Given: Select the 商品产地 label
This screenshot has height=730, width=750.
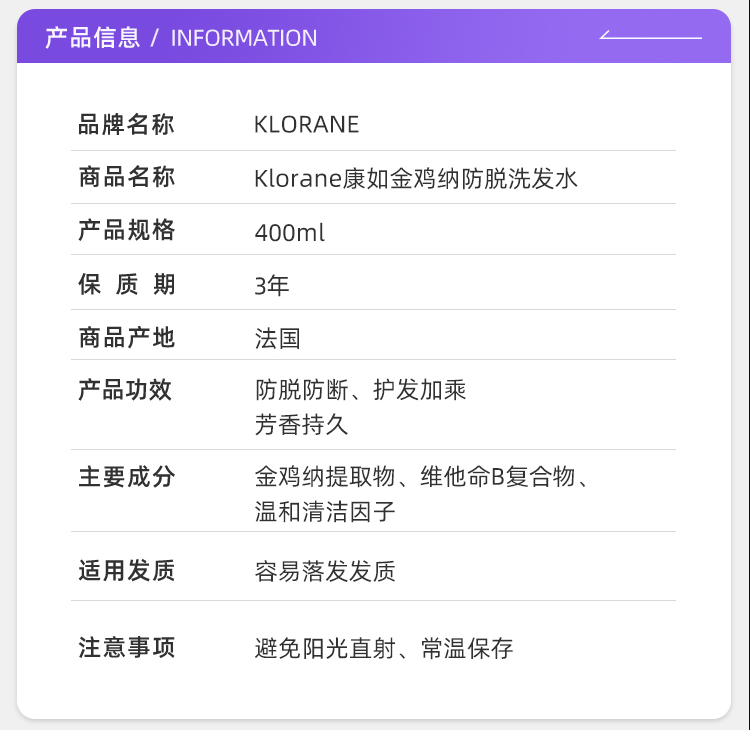Looking at the screenshot, I should pyautogui.click(x=127, y=337).
